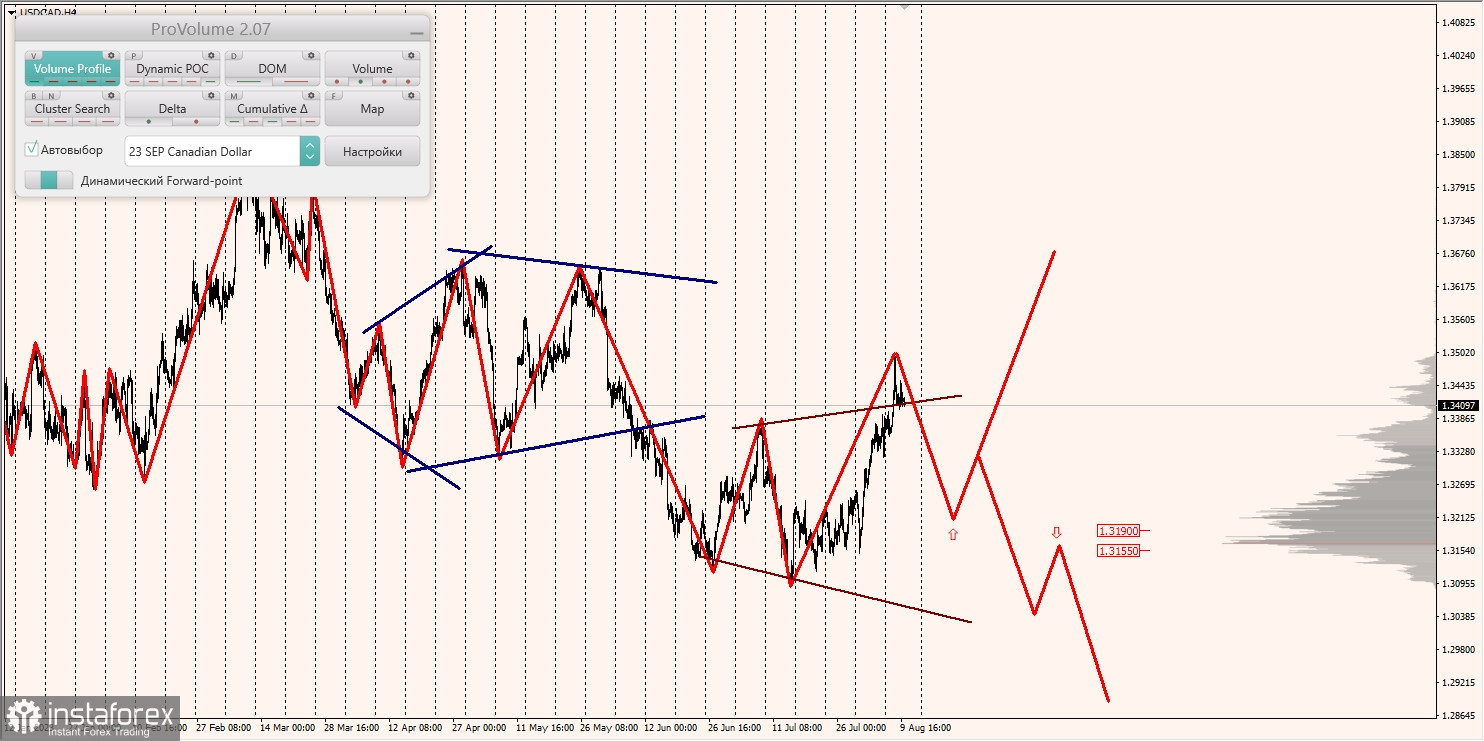Screen dimensions: 1484x741
Task: Open Map gear settings icon
Action: click(411, 95)
